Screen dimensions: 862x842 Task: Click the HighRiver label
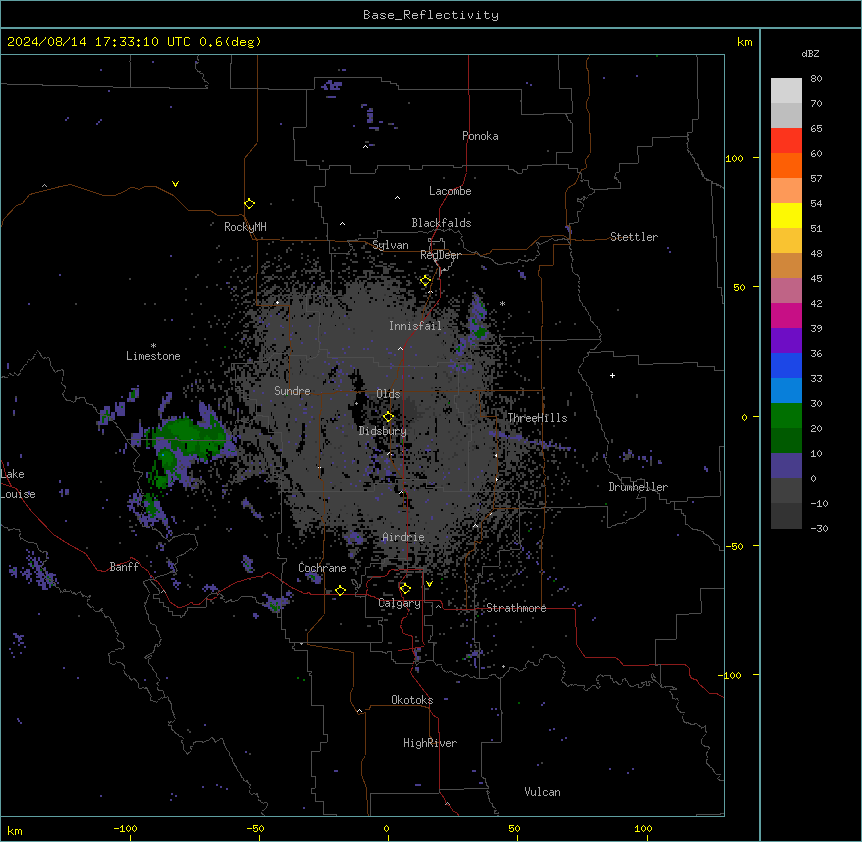(430, 743)
